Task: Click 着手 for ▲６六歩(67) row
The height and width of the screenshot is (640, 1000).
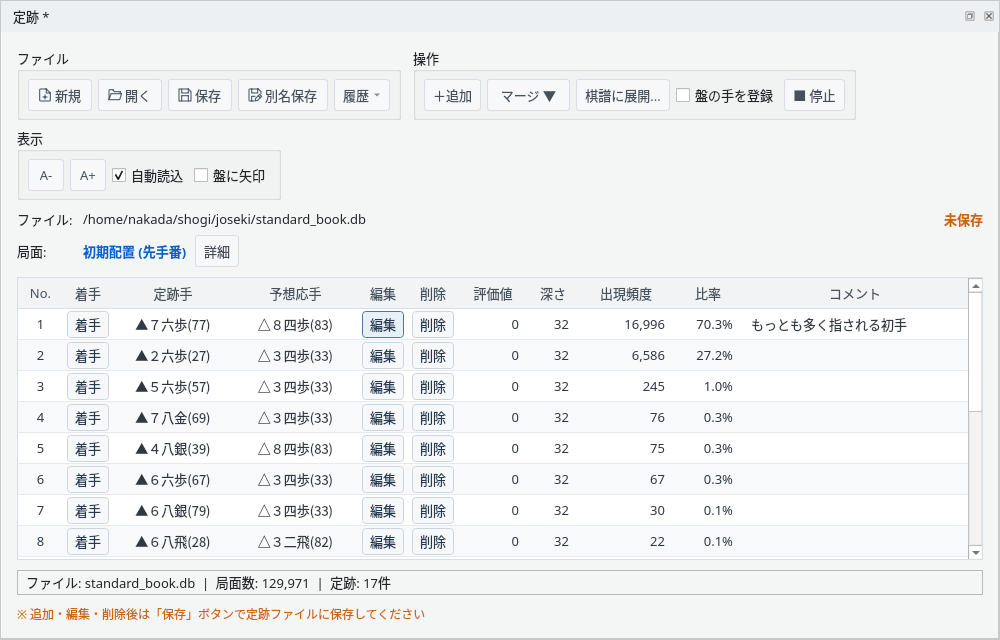Action: [88, 479]
